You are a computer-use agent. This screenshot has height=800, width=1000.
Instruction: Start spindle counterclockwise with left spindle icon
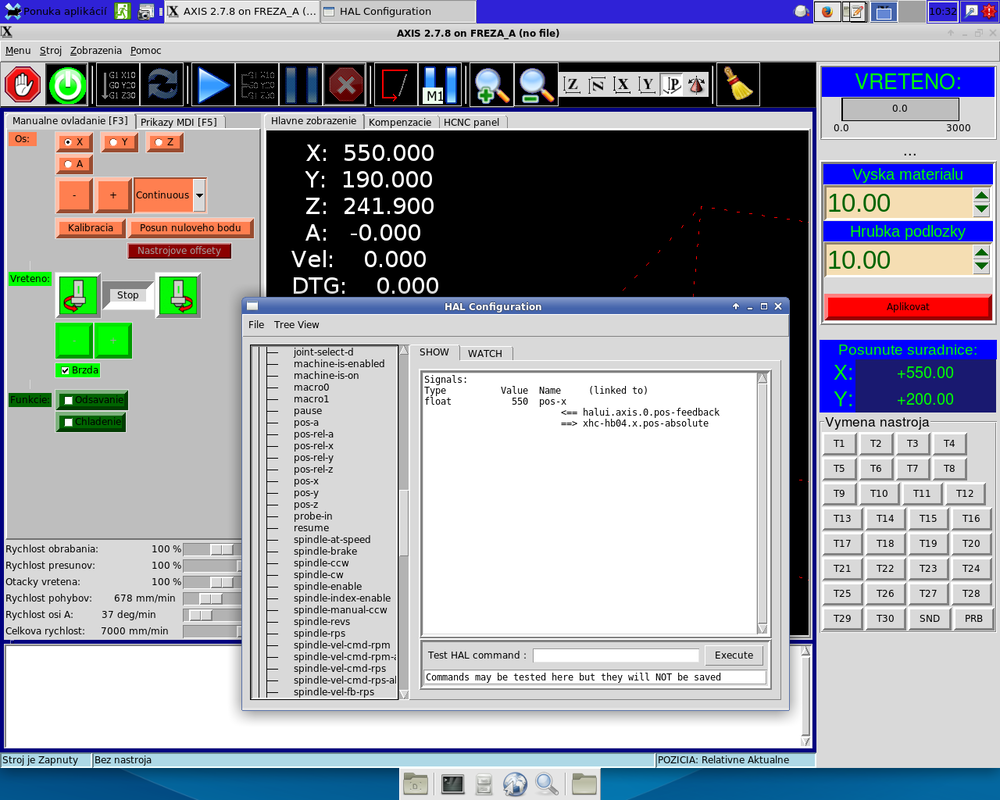pyautogui.click(x=78, y=296)
